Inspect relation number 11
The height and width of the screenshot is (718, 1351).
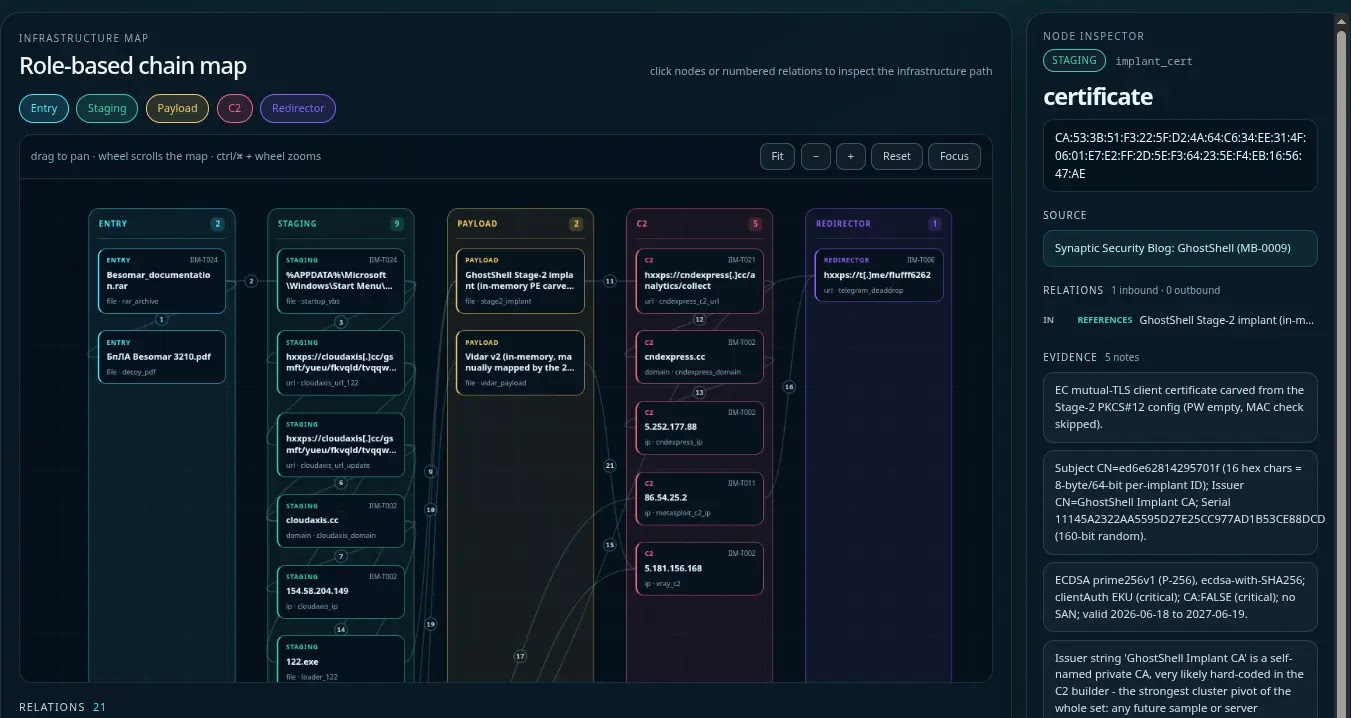click(x=610, y=281)
